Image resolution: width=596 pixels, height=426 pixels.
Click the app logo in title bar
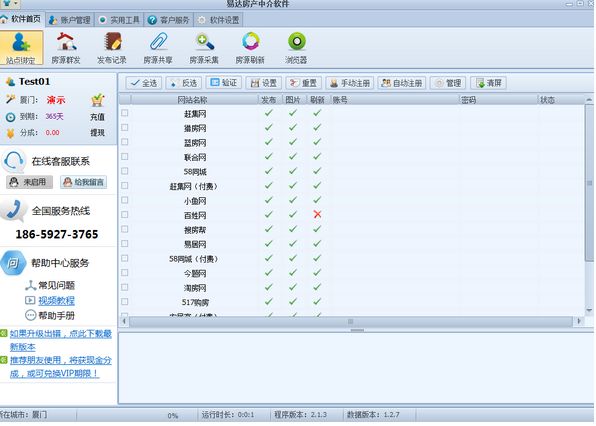[6, 3]
